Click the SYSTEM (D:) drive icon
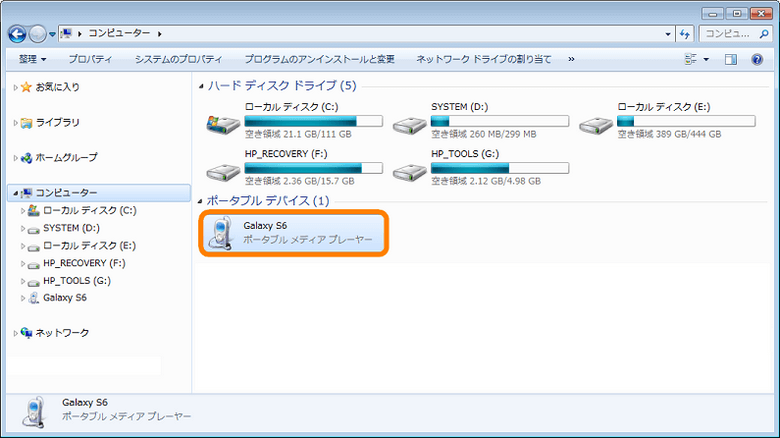 [409, 124]
